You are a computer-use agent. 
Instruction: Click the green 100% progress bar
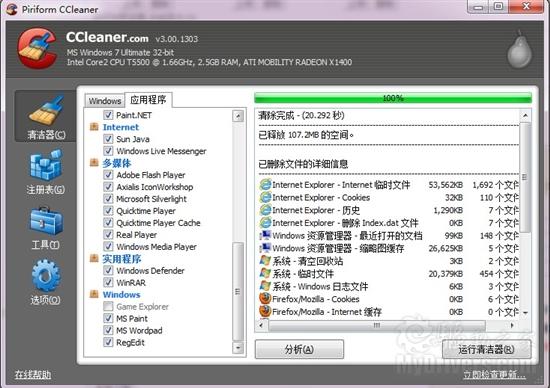(393, 98)
